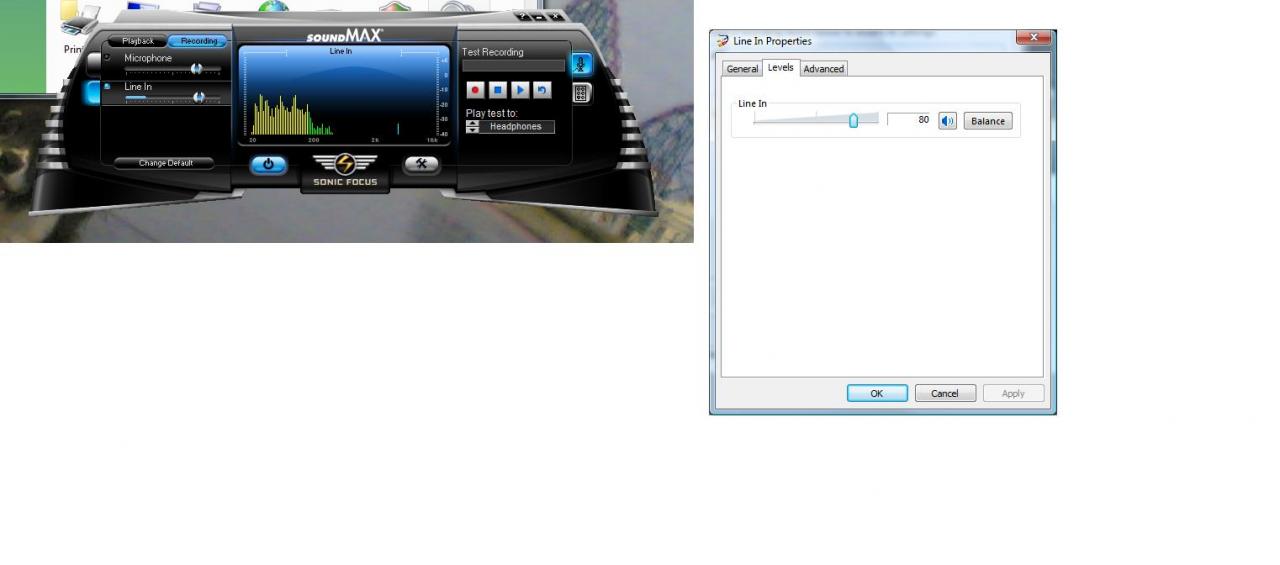Click the Change Default button
Image resolution: width=1280 pixels, height=565 pixels.
point(166,163)
